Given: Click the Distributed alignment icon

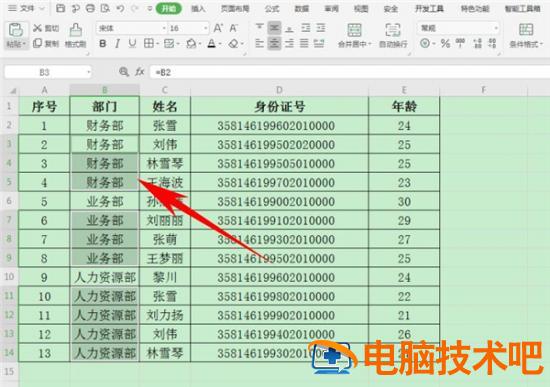Looking at the screenshot, I should click(x=319, y=44).
